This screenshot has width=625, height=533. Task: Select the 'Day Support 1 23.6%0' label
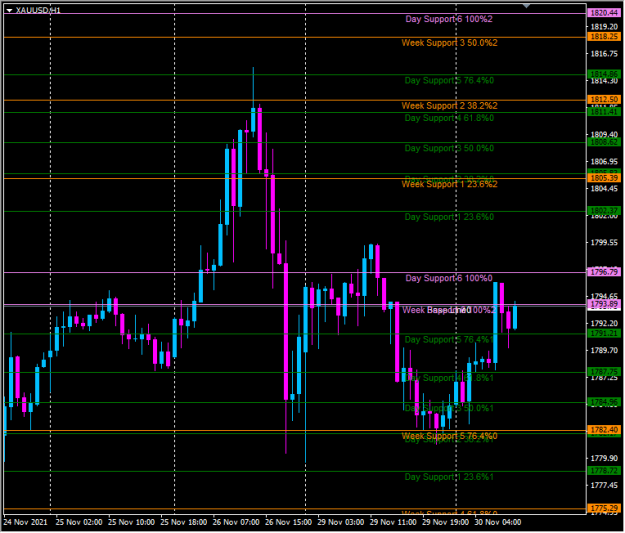point(449,217)
